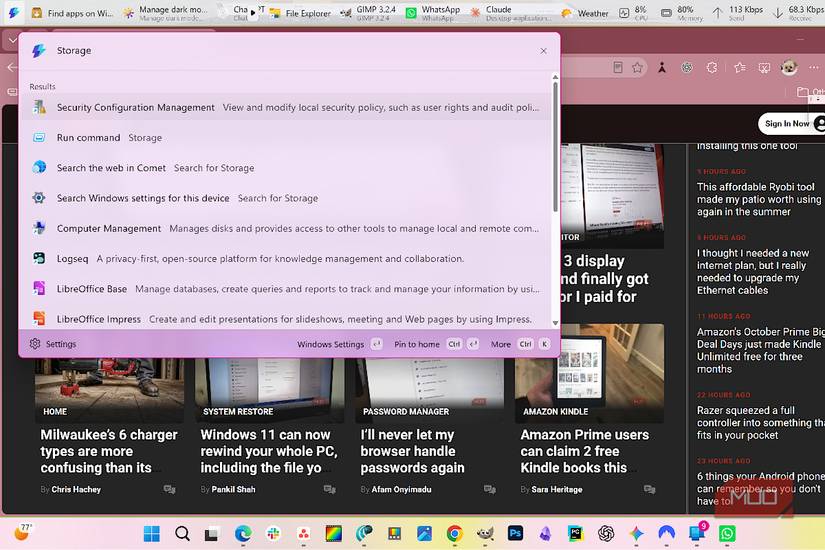825x550 pixels.
Task: Open the Weather item in top dock
Action: [585, 13]
